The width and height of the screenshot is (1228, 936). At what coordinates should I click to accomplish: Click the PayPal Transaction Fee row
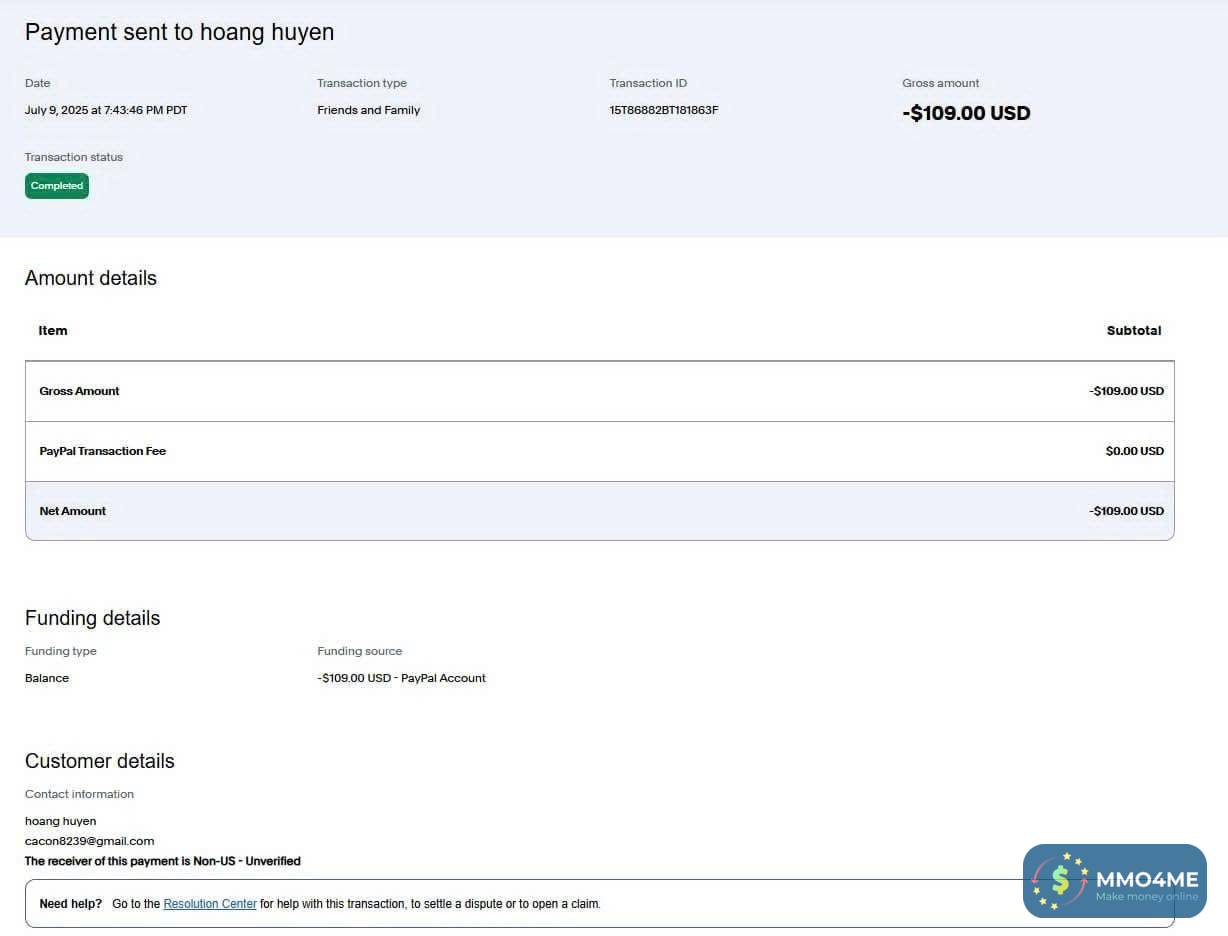click(599, 451)
